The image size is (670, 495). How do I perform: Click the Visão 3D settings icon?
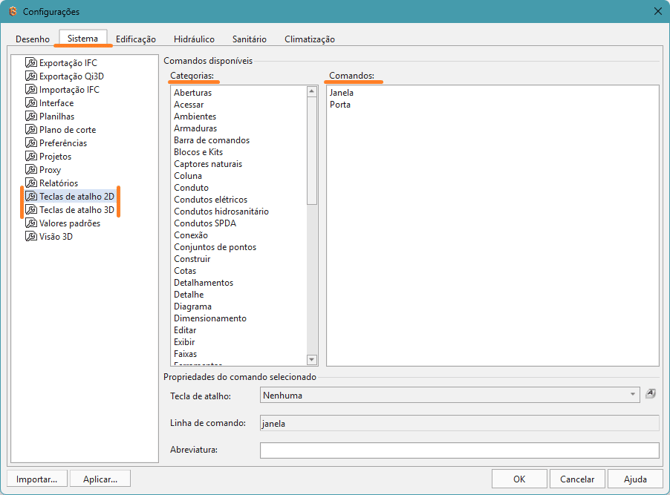tap(31, 236)
